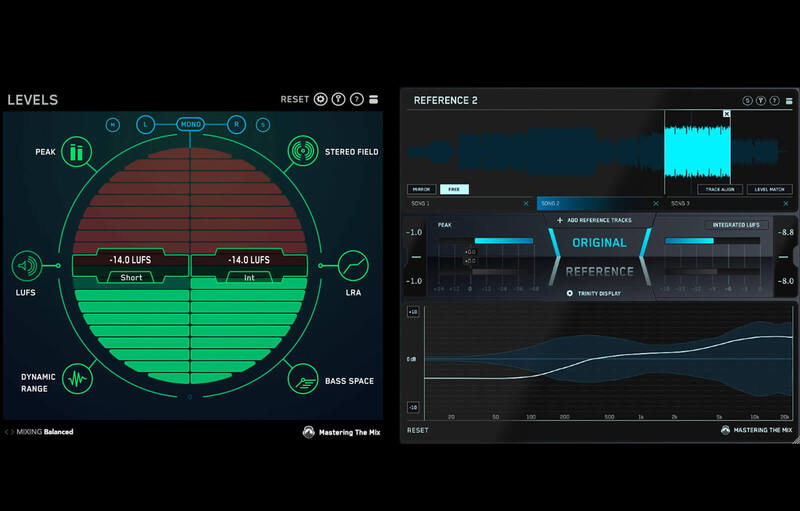This screenshot has width=800, height=511.
Task: Switch LUFS reading to Short
Action: (131, 277)
